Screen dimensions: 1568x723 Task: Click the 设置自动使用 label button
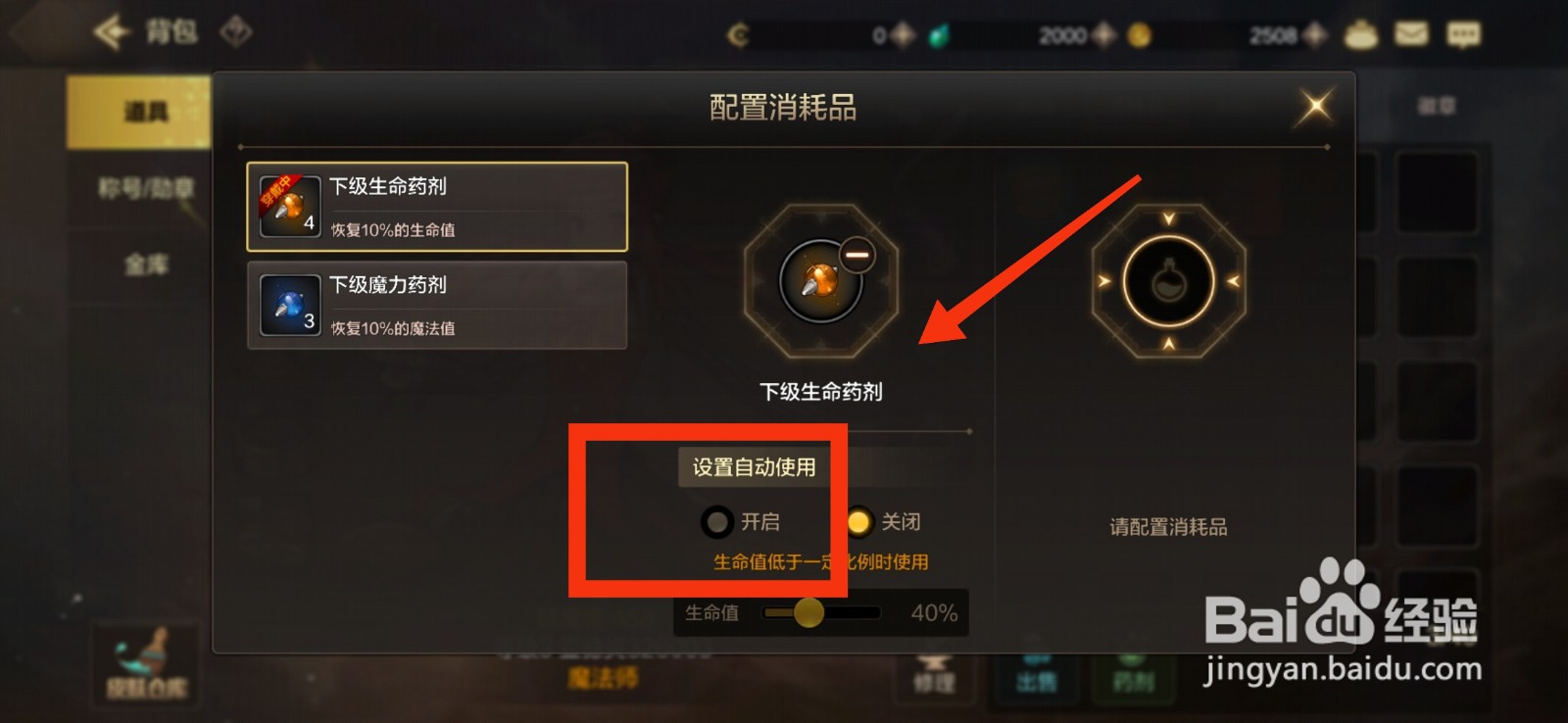[x=755, y=467]
